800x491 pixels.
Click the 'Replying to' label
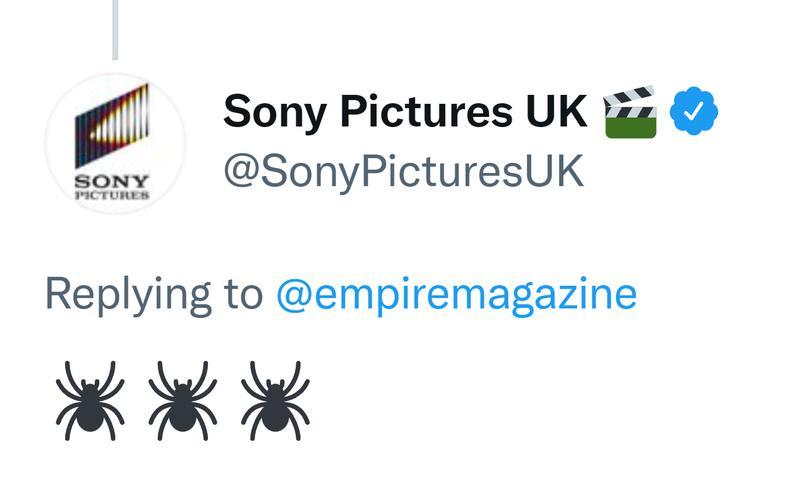pos(154,295)
